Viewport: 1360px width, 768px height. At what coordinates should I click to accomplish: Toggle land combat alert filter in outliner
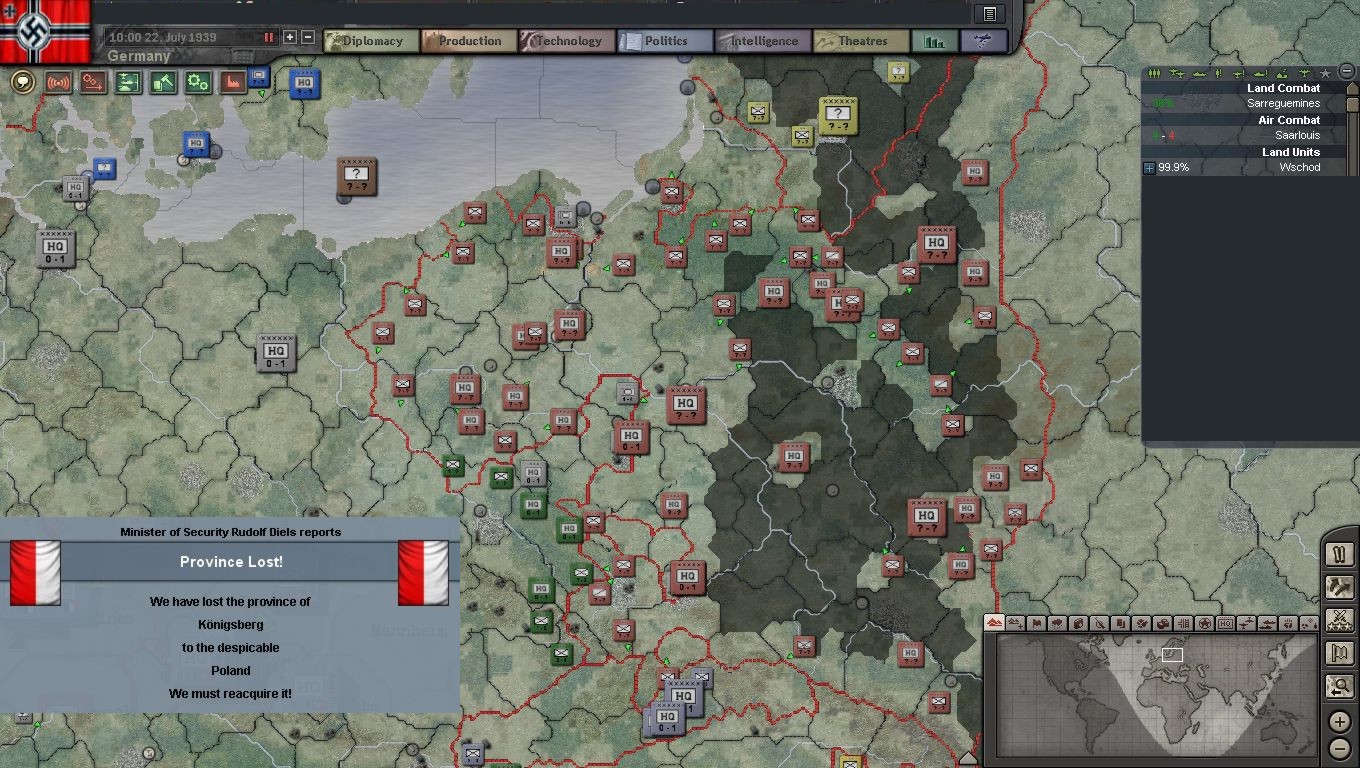click(1217, 74)
